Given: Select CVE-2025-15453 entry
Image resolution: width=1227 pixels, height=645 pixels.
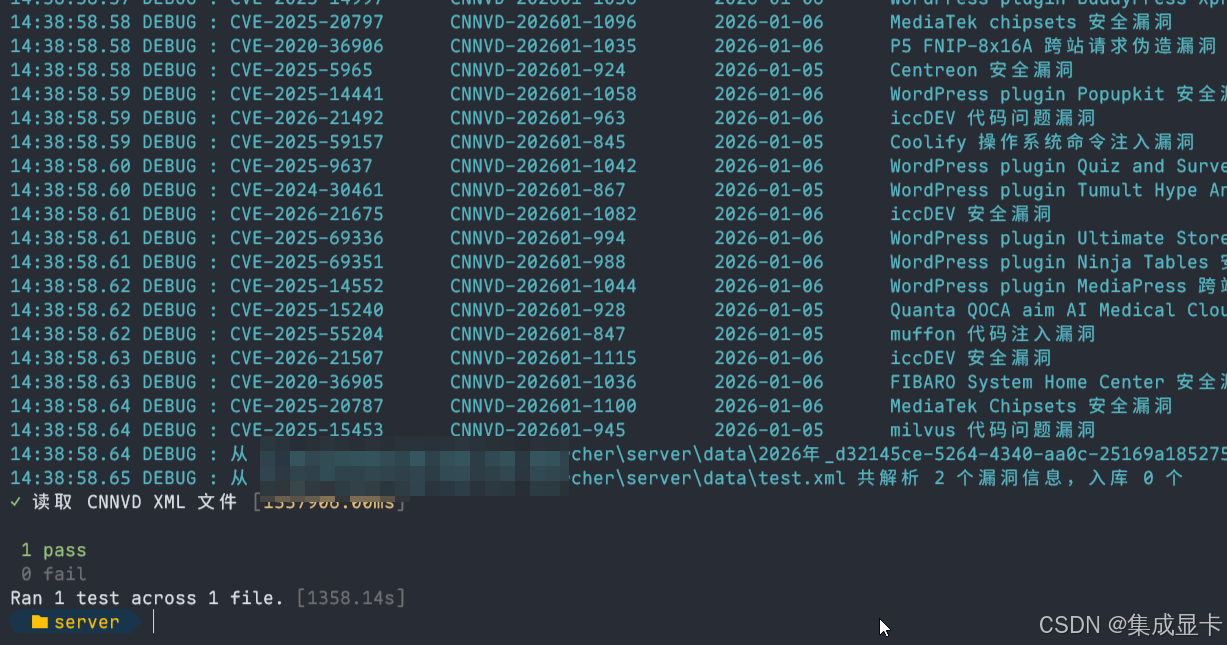Looking at the screenshot, I should tap(306, 430).
